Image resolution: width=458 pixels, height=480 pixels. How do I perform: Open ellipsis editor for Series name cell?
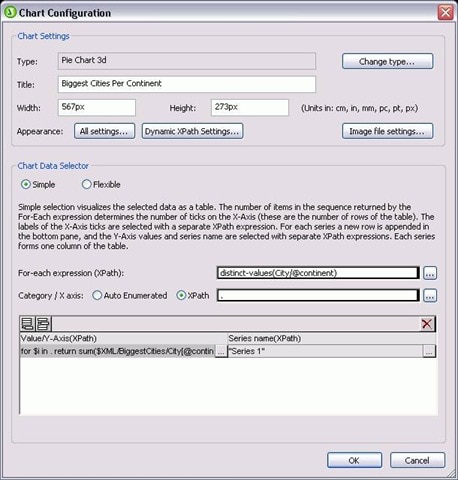[x=429, y=351]
